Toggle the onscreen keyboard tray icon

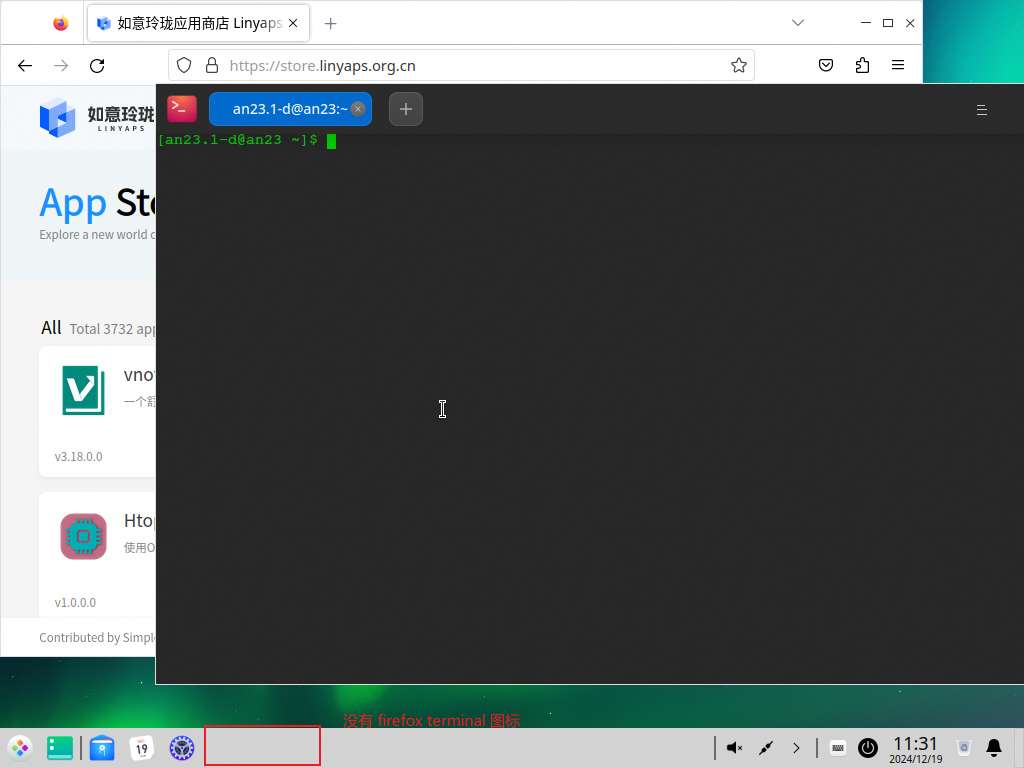(838, 747)
